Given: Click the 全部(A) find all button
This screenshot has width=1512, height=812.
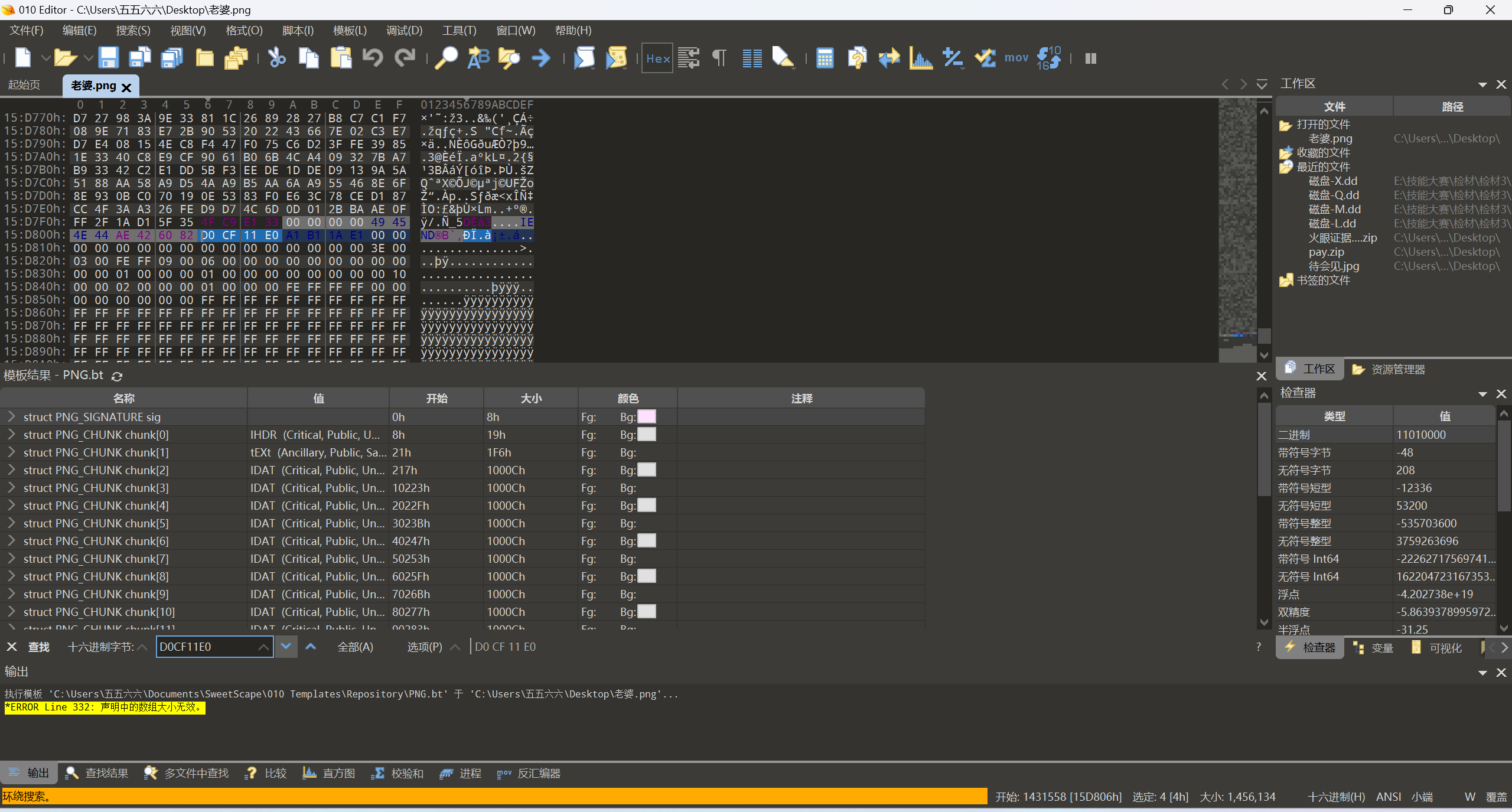Looking at the screenshot, I should coord(355,647).
